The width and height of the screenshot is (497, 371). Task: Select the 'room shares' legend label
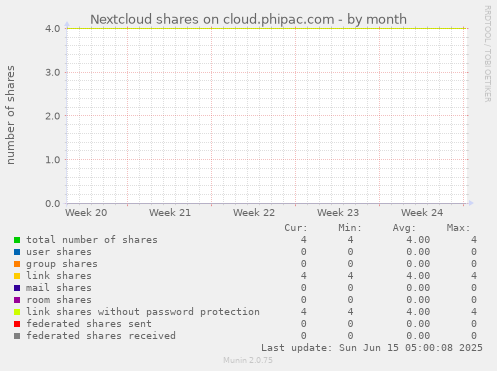point(59,300)
